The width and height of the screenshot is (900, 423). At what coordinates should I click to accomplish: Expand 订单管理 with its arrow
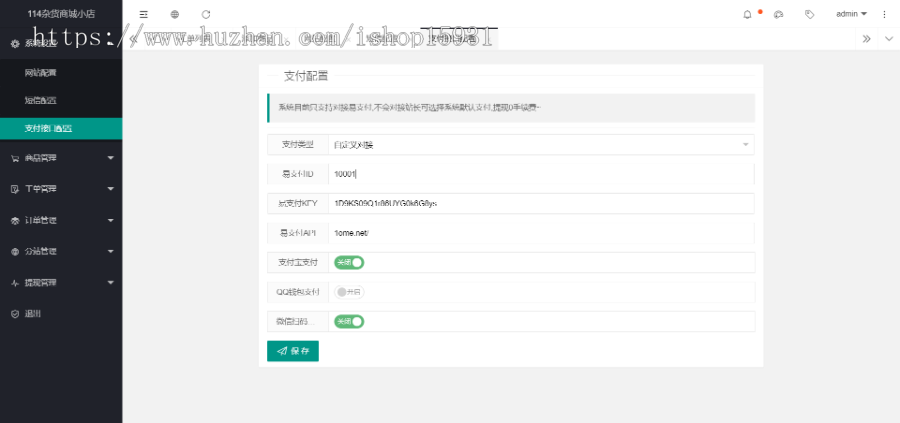coord(111,220)
